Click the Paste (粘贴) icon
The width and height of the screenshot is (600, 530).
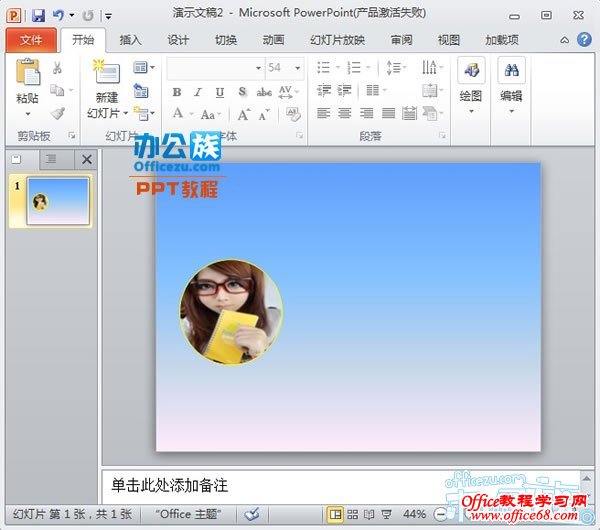(x=28, y=73)
